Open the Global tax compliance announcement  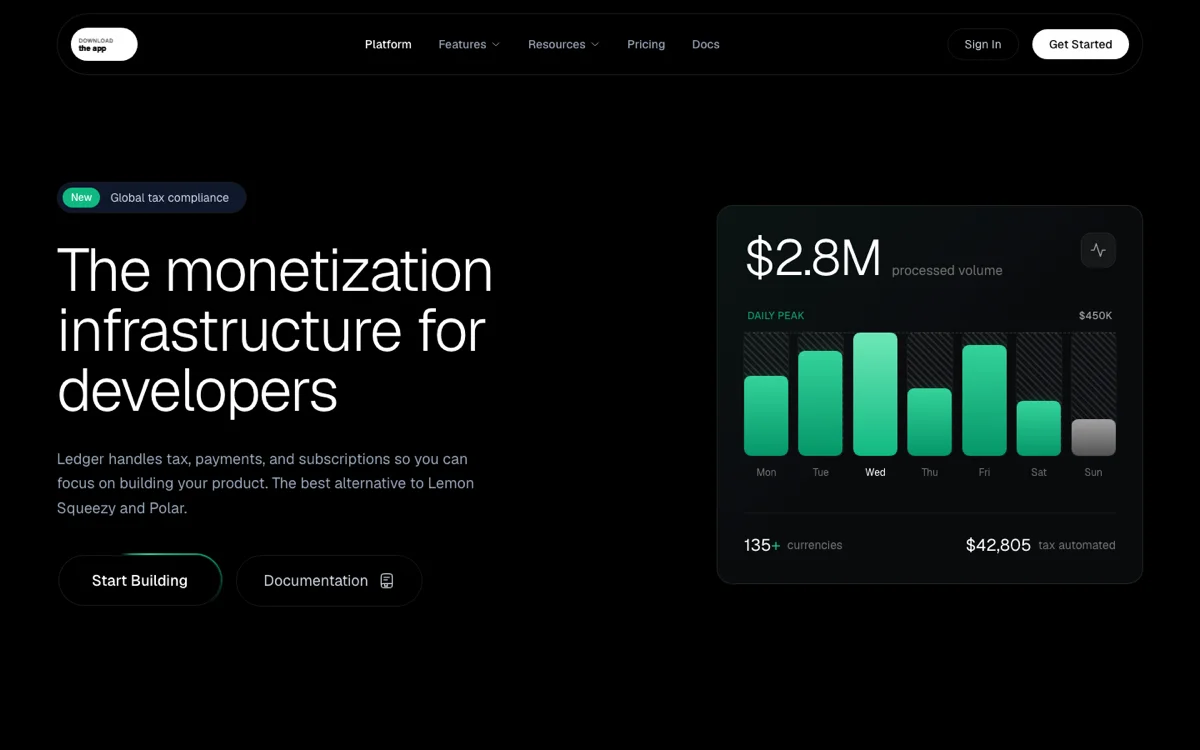point(152,198)
